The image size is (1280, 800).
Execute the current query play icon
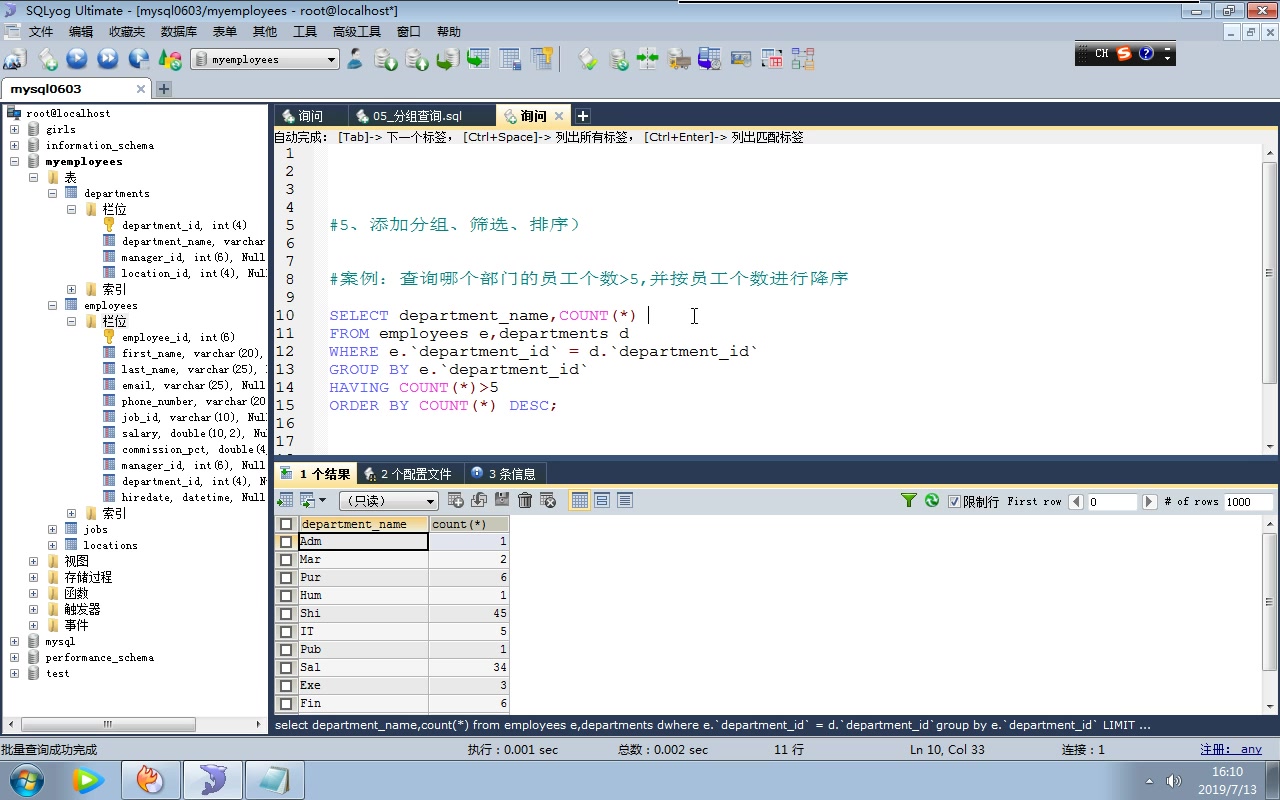tap(77, 59)
